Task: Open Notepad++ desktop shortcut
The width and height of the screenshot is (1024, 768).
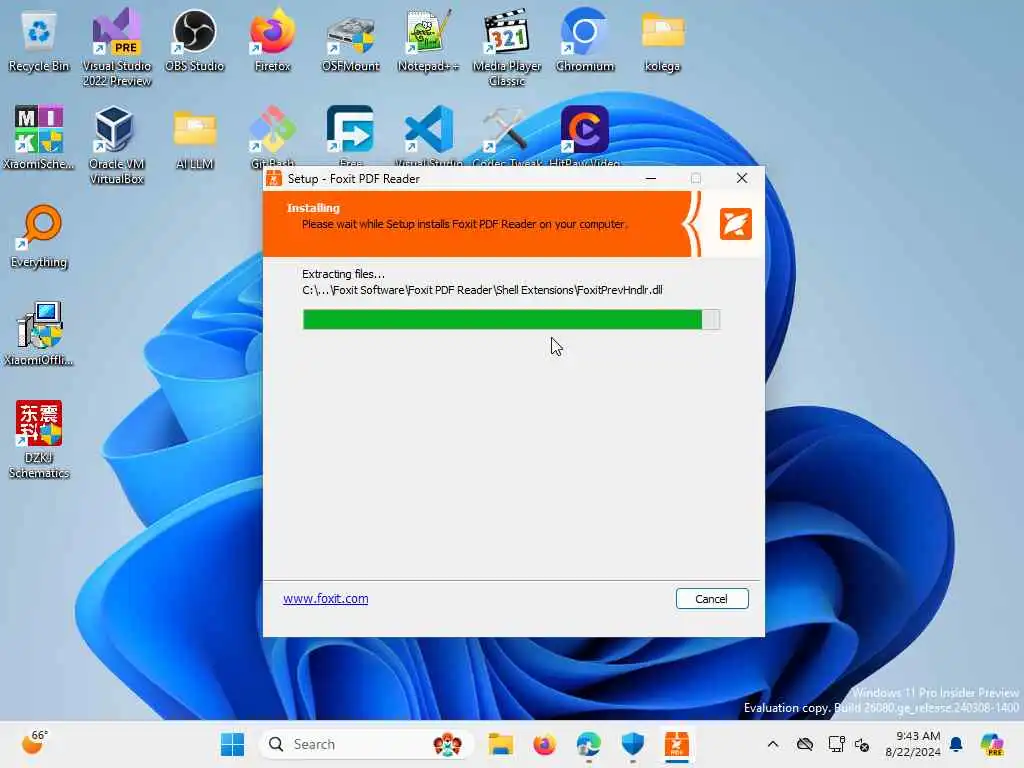Action: click(x=428, y=42)
